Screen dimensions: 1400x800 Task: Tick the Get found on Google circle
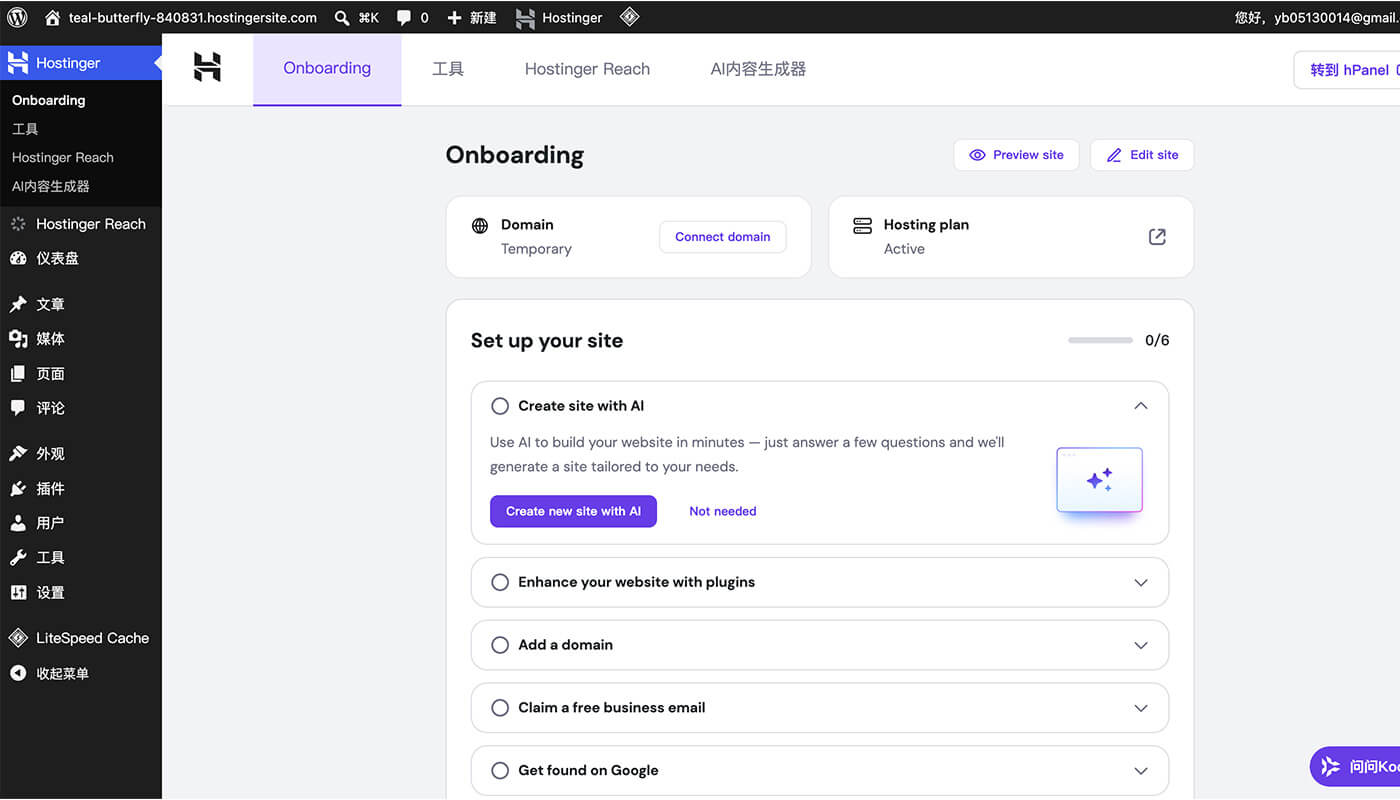500,771
